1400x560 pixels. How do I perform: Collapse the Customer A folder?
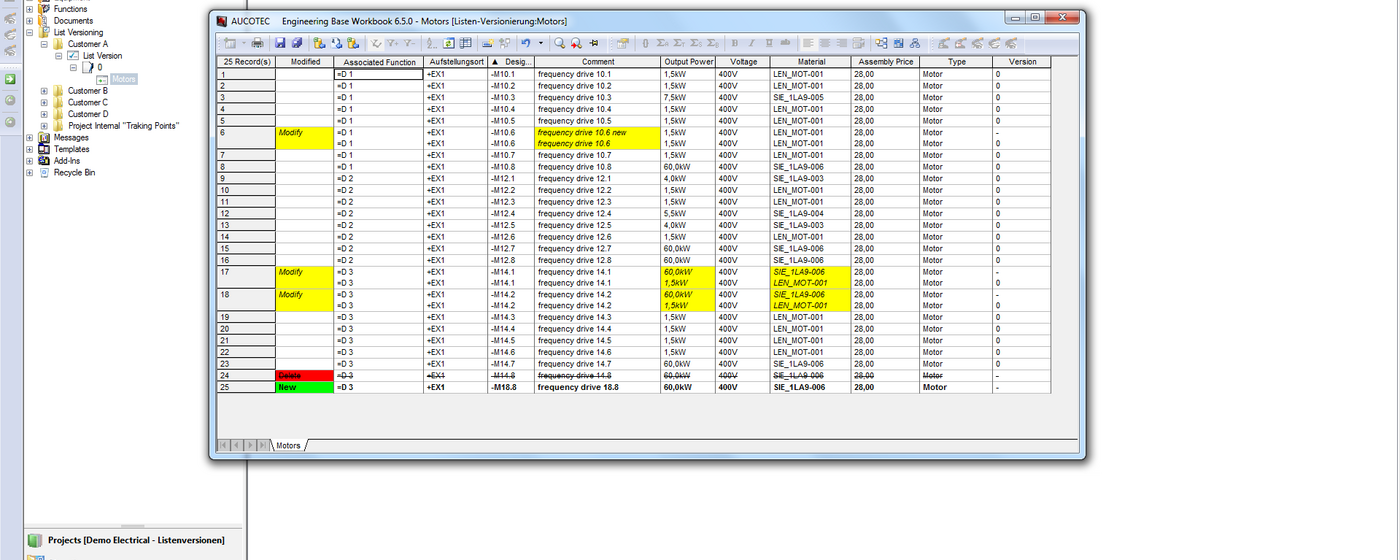[x=44, y=44]
